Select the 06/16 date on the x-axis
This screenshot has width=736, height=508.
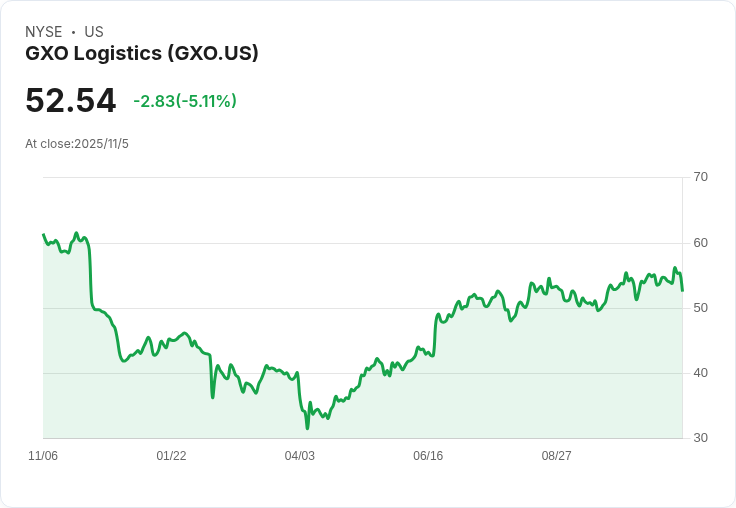tap(428, 456)
